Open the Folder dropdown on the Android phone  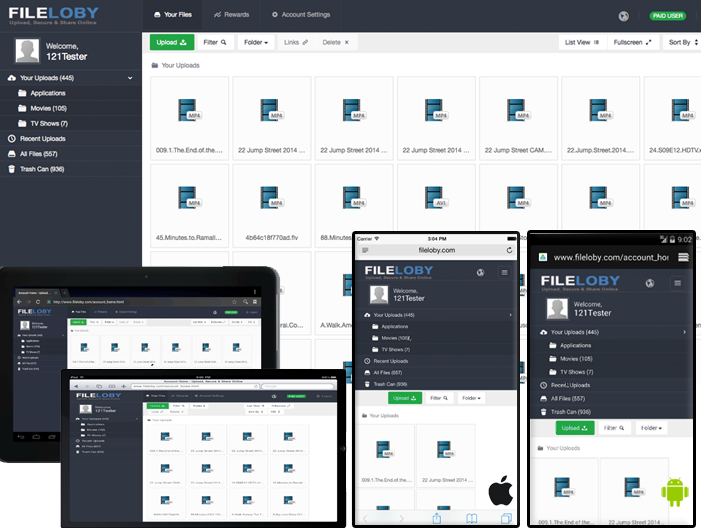(x=651, y=428)
